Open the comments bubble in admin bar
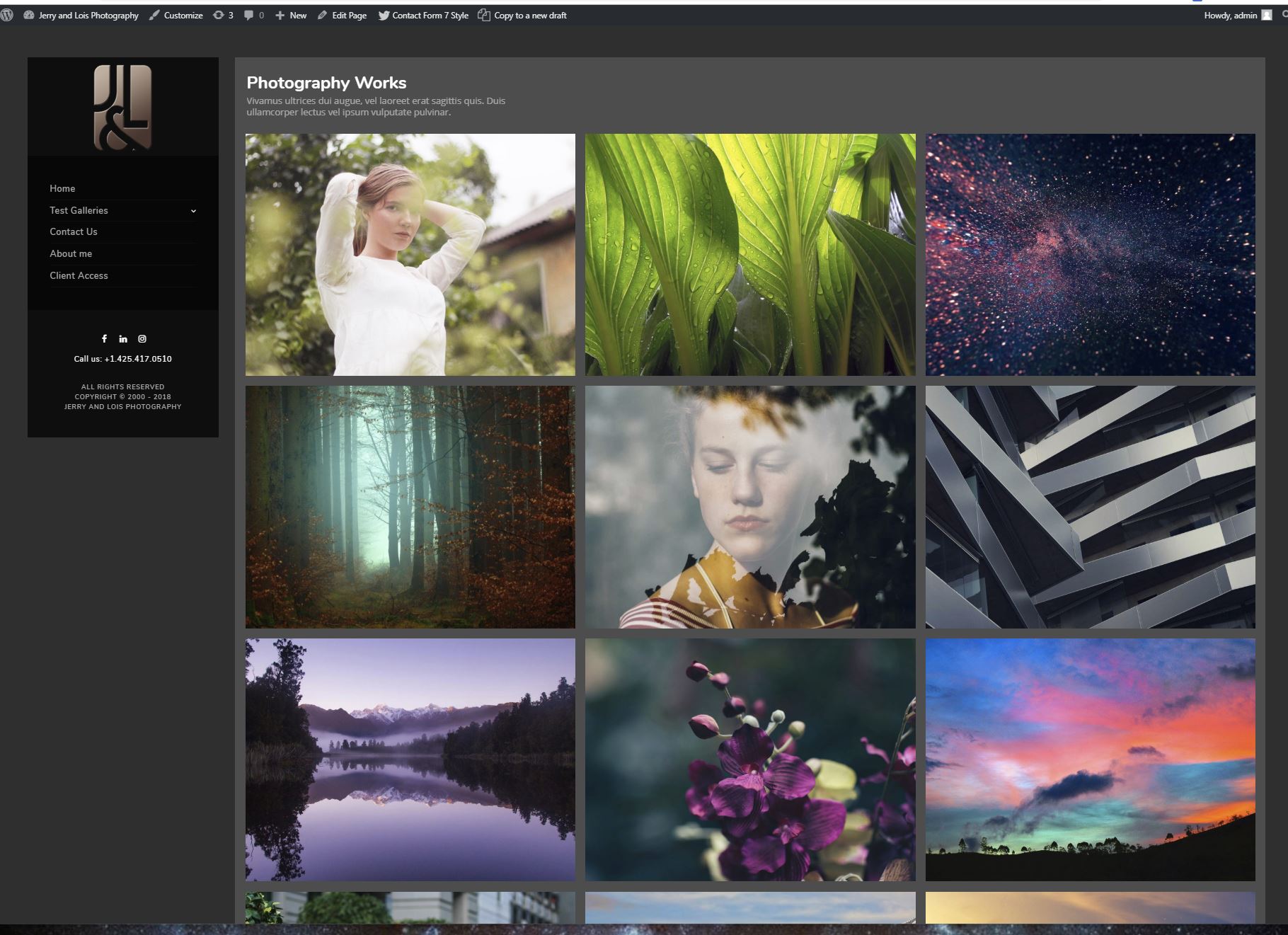 coord(253,15)
